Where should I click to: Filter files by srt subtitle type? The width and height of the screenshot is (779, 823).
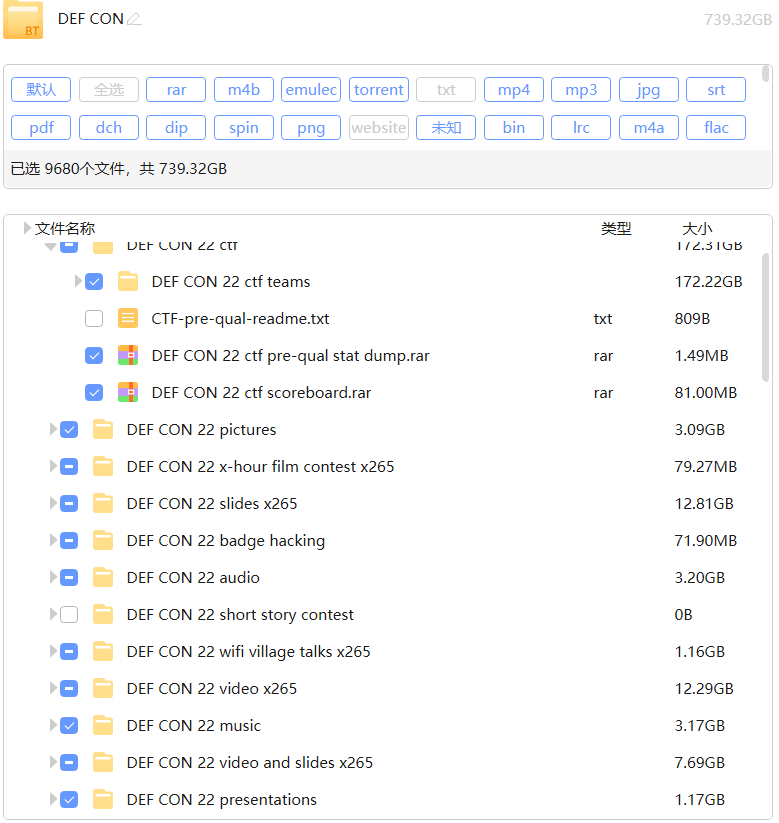(716, 90)
